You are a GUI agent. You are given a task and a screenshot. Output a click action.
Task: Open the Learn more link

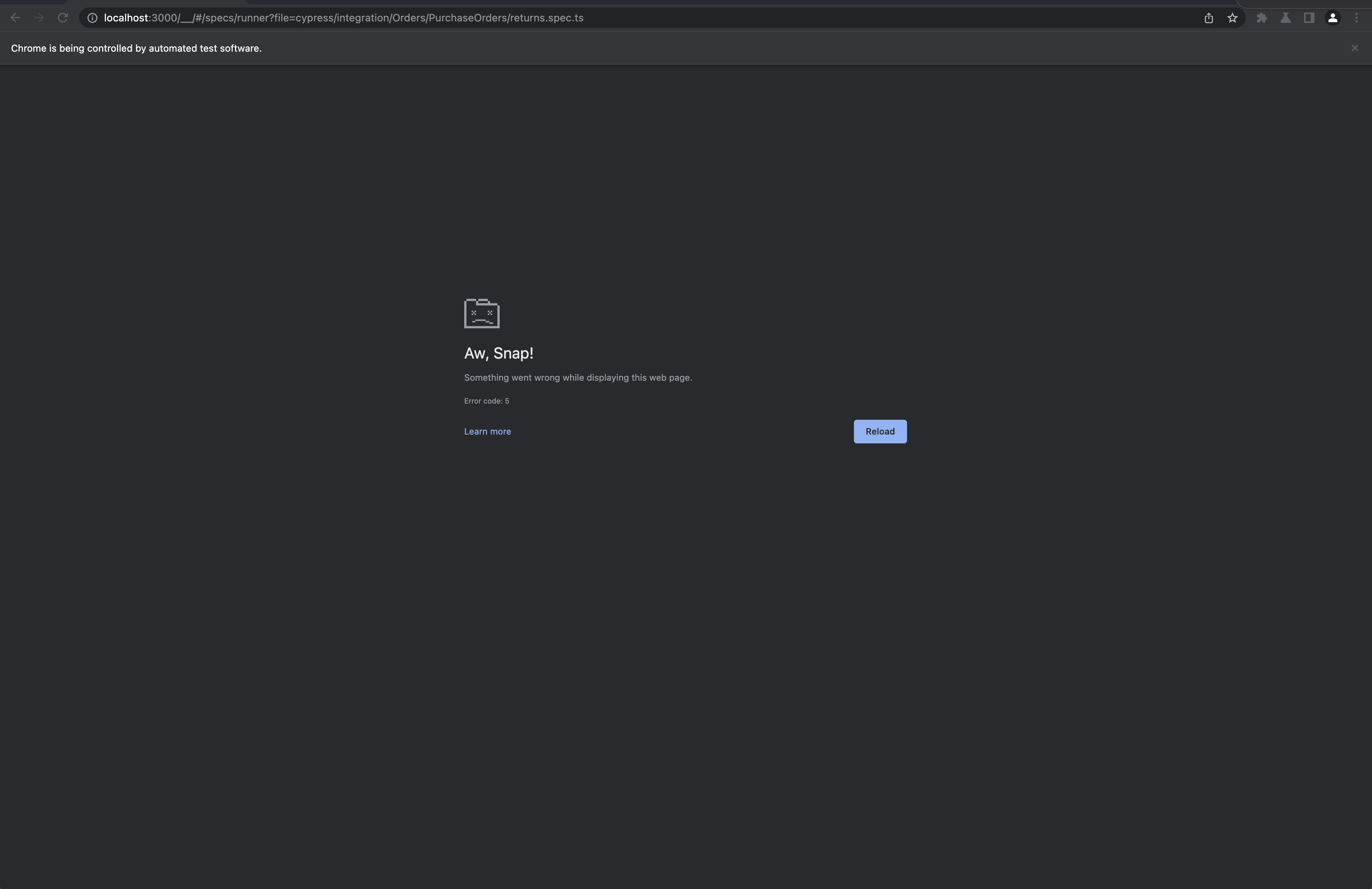(487, 431)
